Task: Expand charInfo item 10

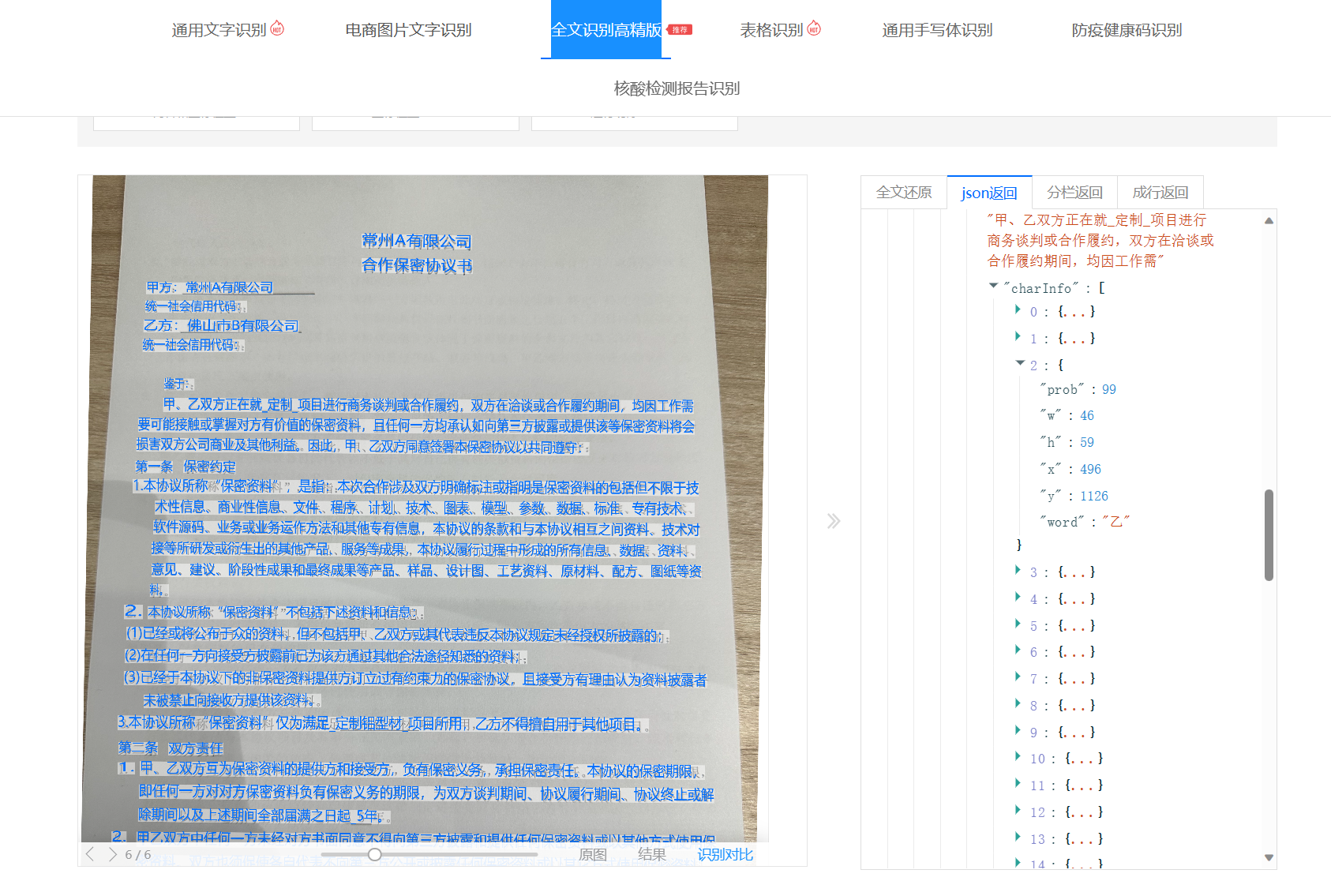Action: click(1018, 756)
